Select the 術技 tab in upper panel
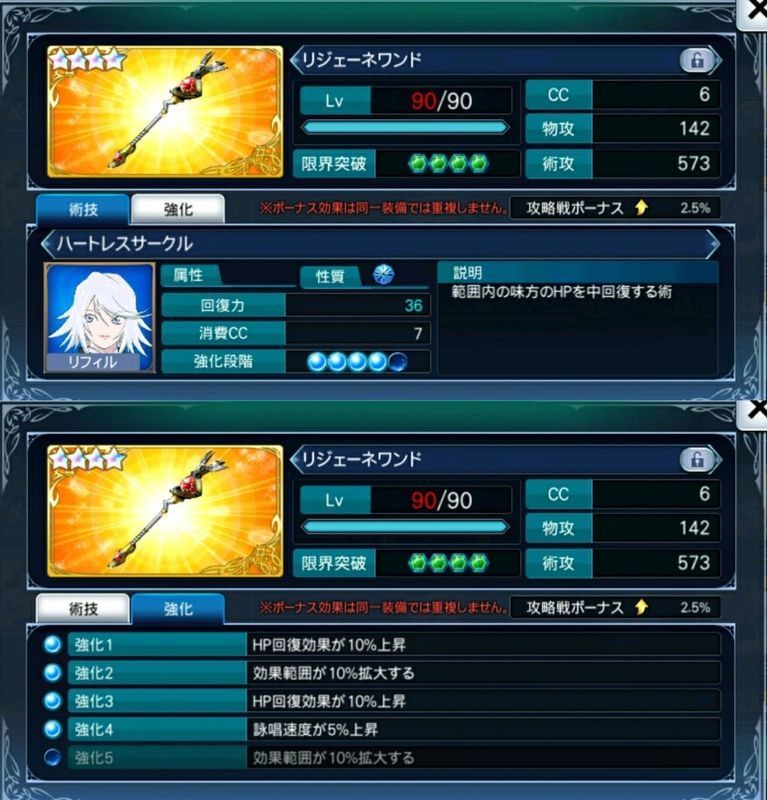 click(83, 209)
